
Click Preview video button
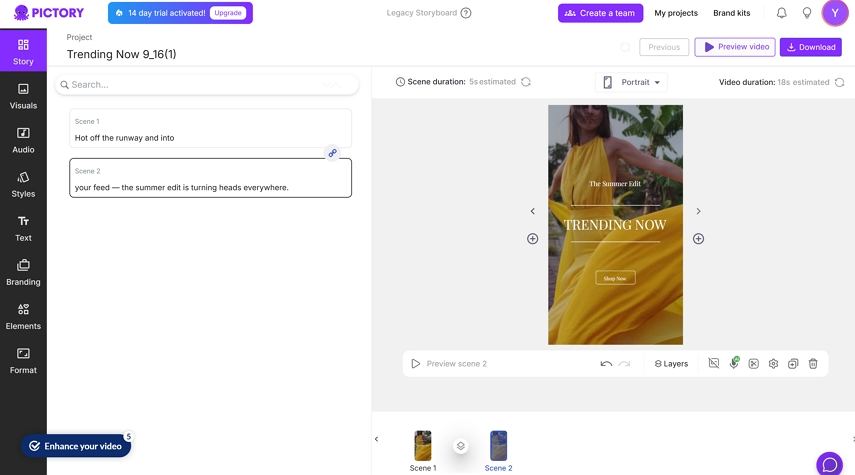pyautogui.click(x=734, y=47)
